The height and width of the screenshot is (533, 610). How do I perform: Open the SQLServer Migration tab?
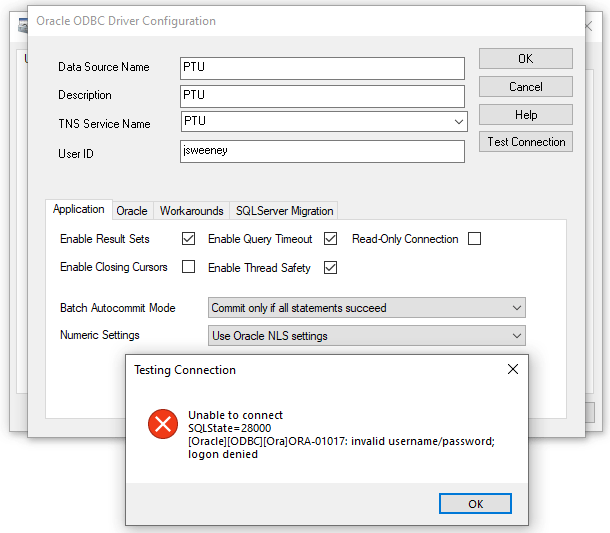pyautogui.click(x=284, y=211)
